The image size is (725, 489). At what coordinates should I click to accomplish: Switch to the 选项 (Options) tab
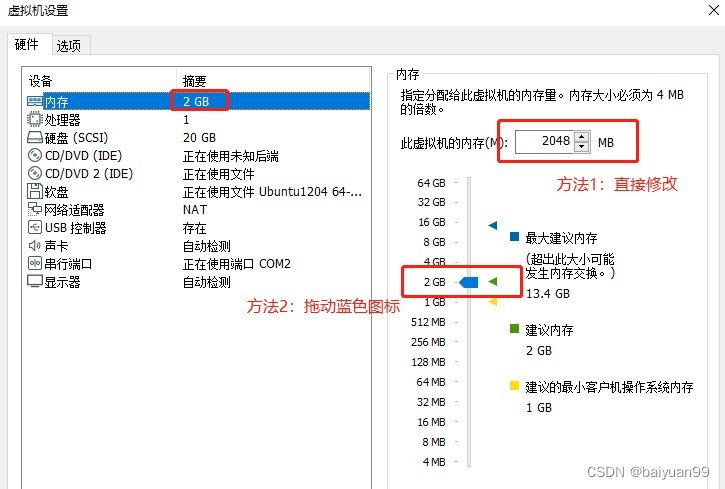pyautogui.click(x=69, y=45)
